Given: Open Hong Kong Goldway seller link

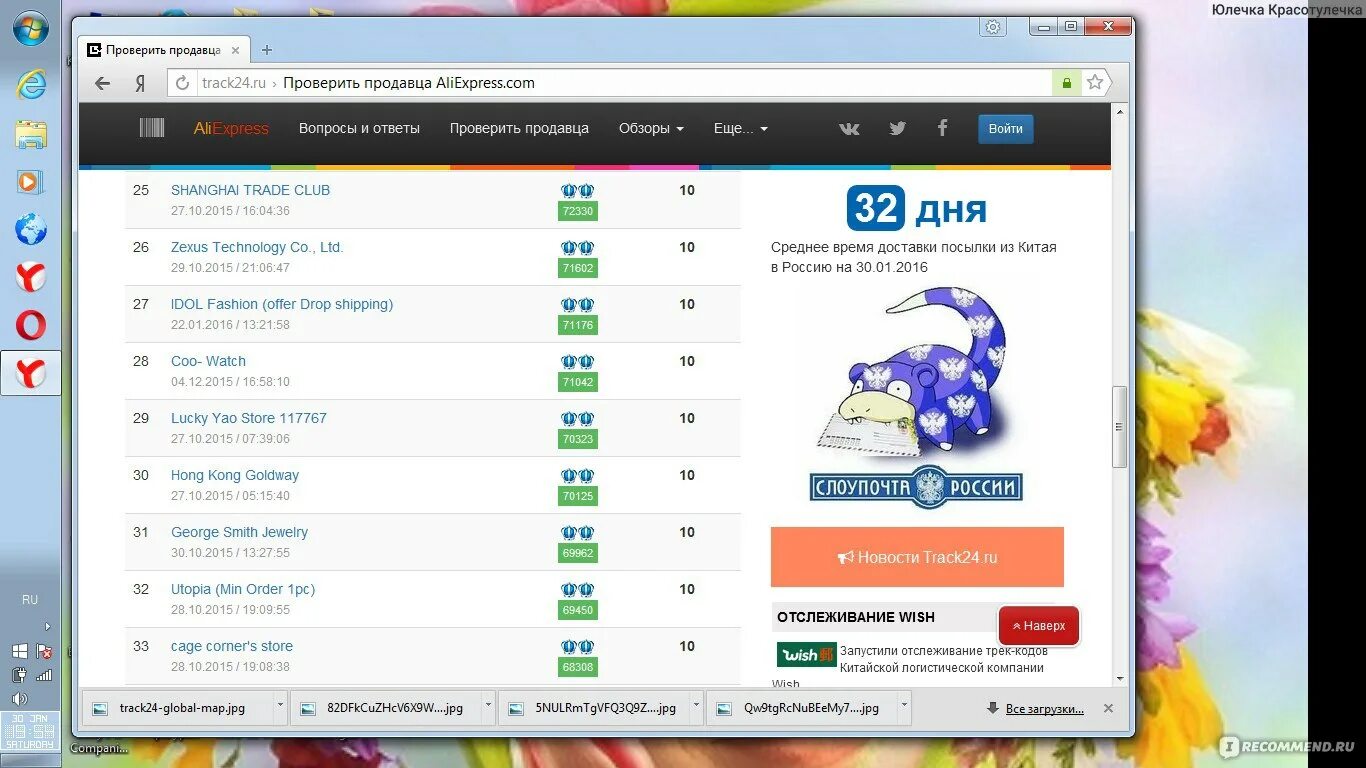Looking at the screenshot, I should (235, 475).
